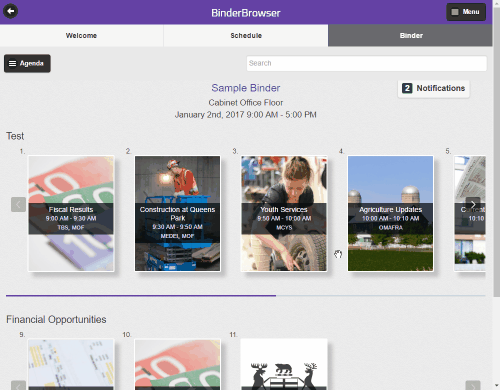Open the Agenda hamburger button
This screenshot has height=390, width=500.
(x=27, y=63)
